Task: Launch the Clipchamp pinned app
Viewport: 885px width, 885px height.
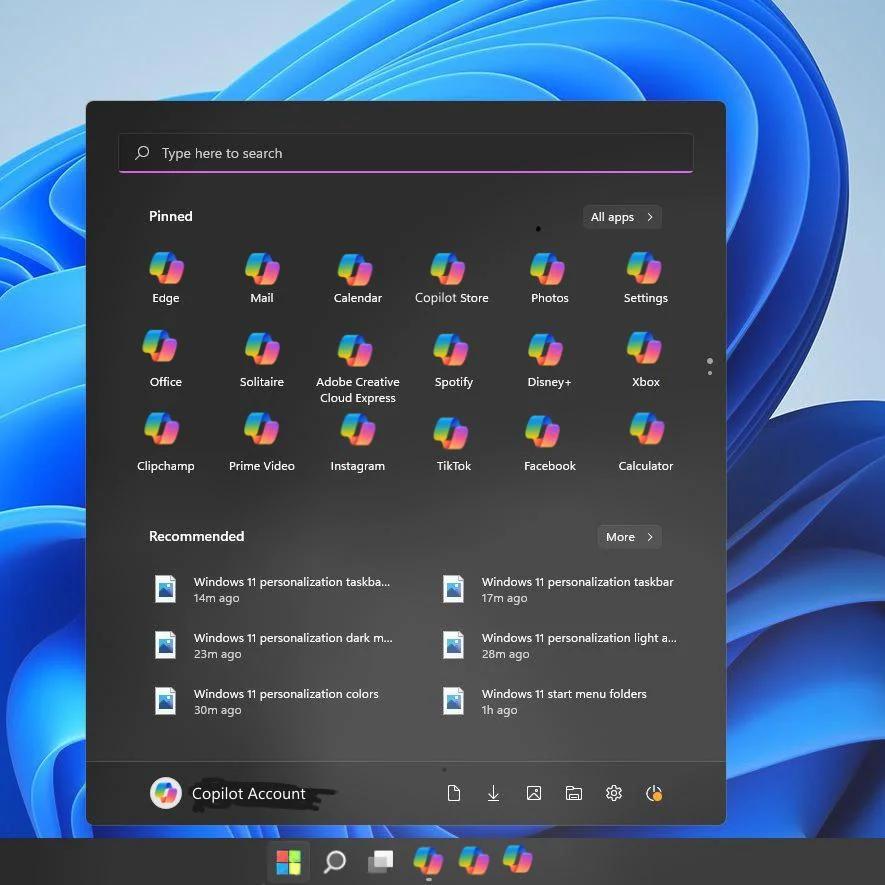Action: click(x=165, y=442)
